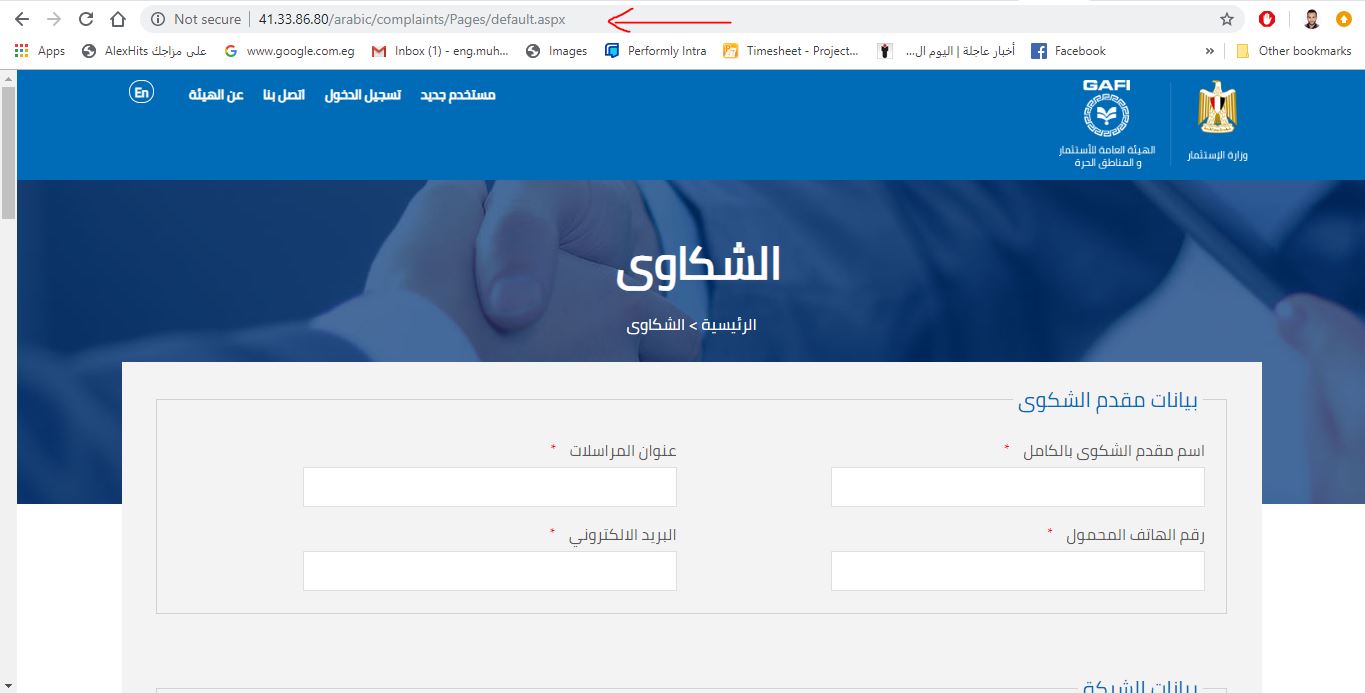Open the اتصل بنا menu item

(x=284, y=95)
